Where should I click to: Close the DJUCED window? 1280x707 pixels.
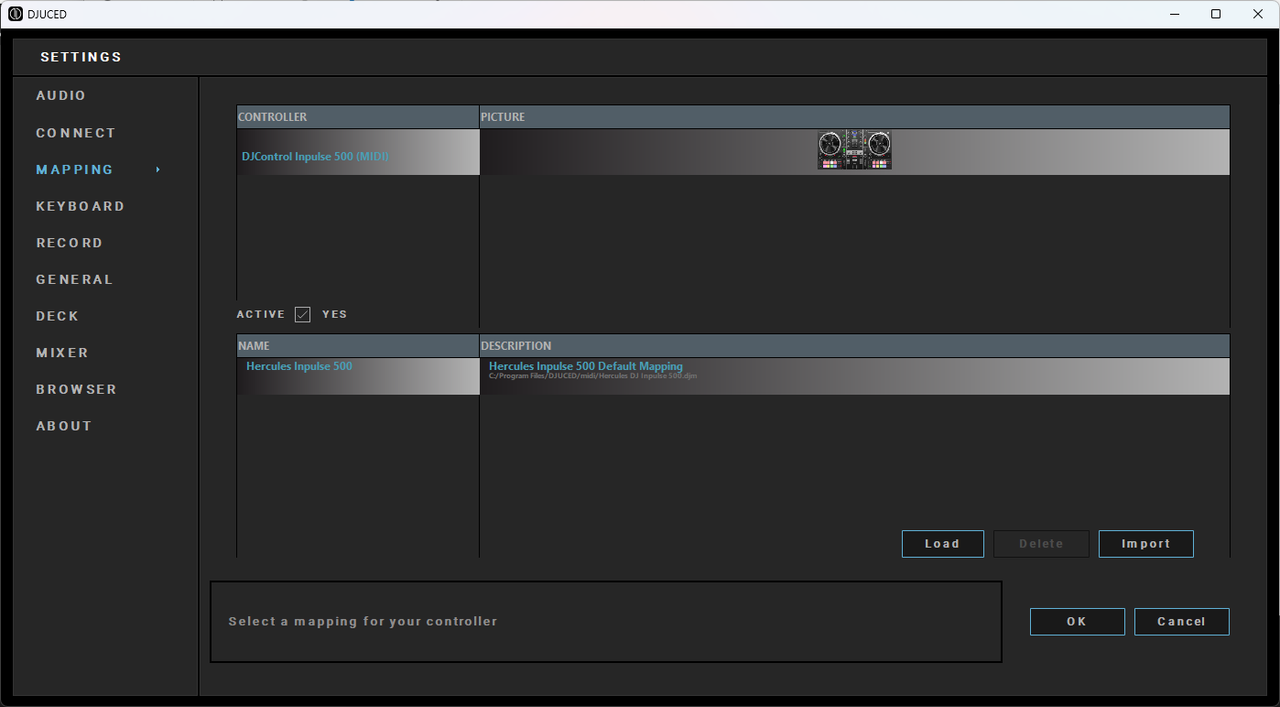1258,14
